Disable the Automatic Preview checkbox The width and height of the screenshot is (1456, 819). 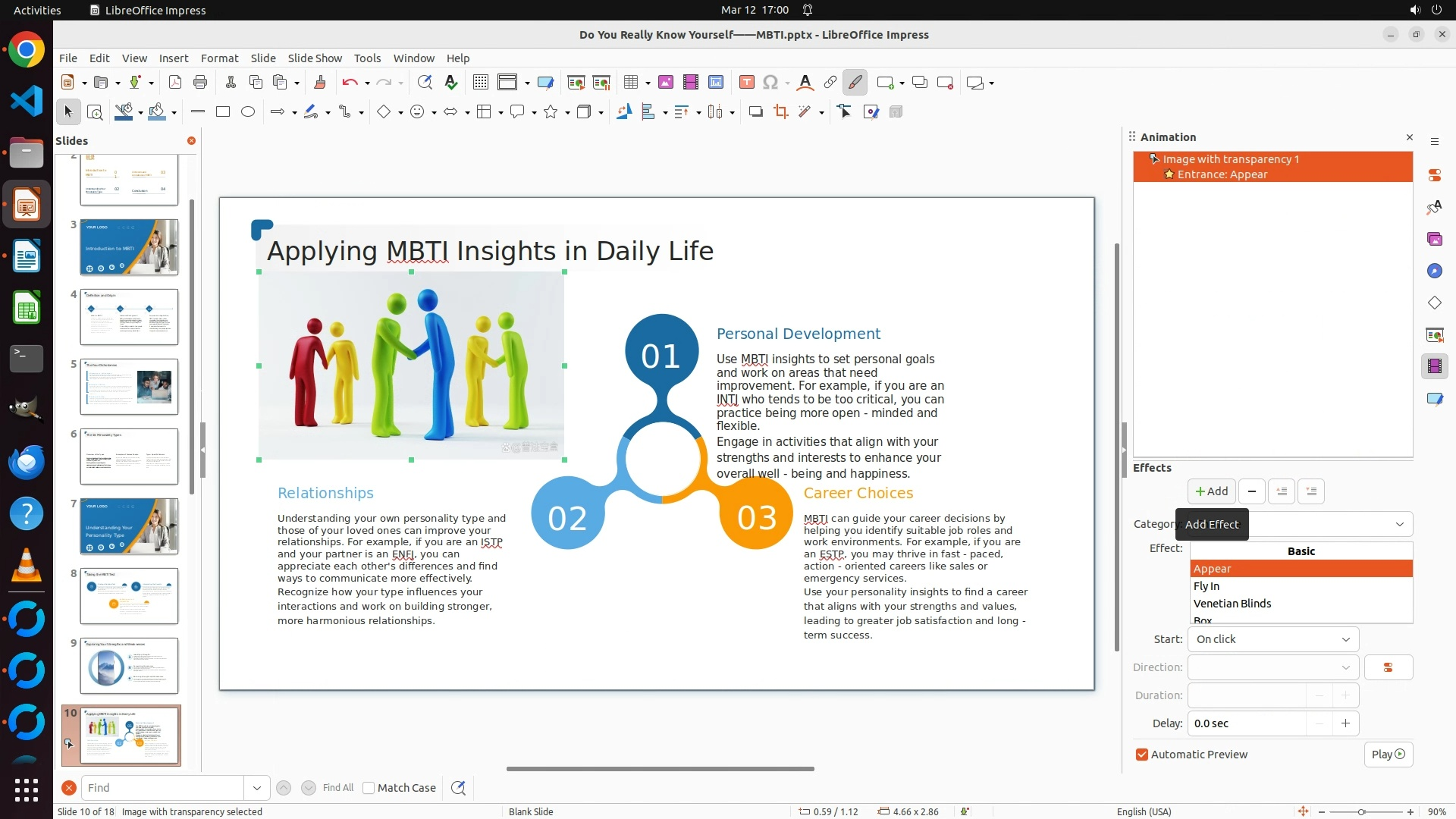(1142, 755)
